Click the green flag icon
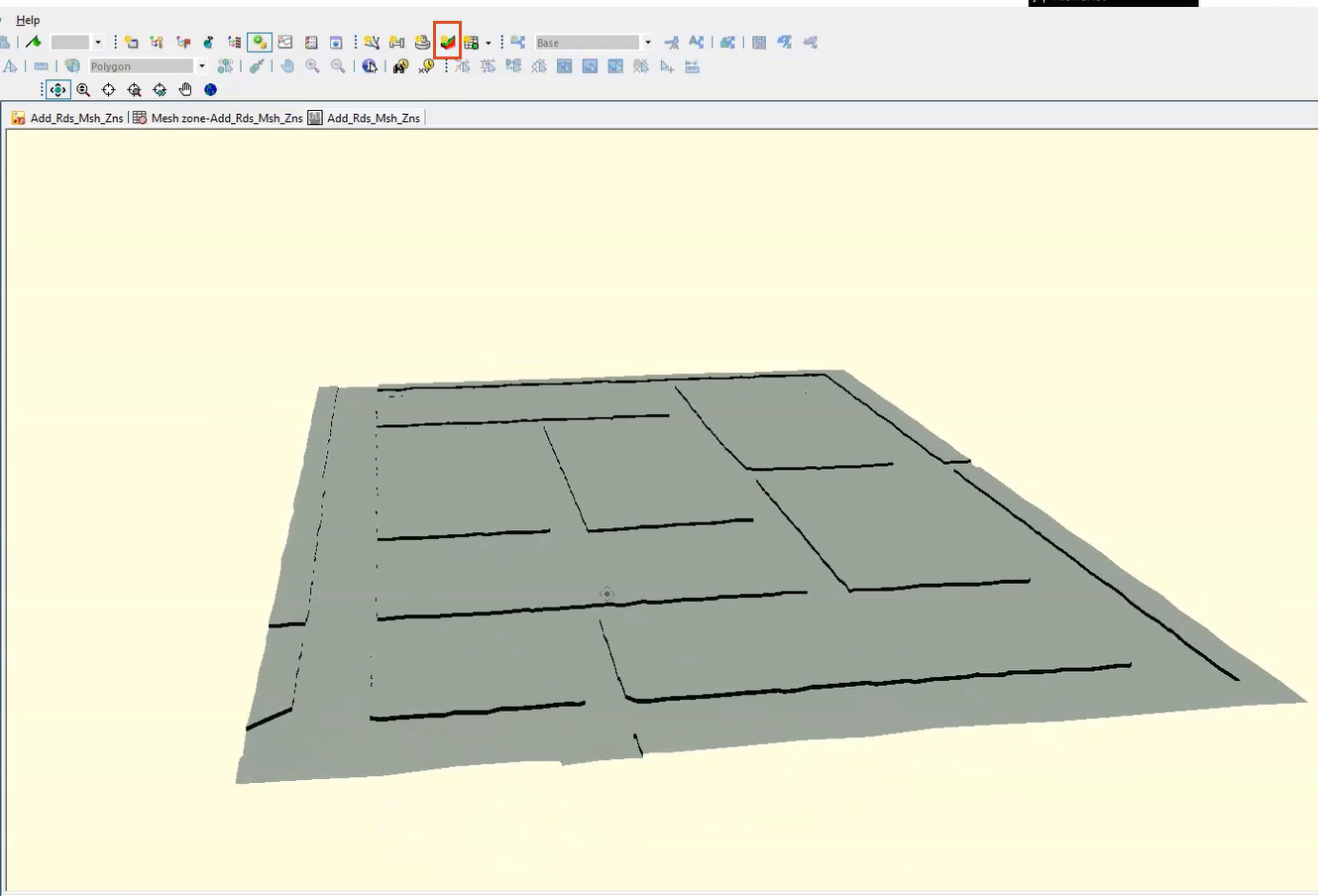Viewport: 1318px width, 896px height. [x=34, y=42]
